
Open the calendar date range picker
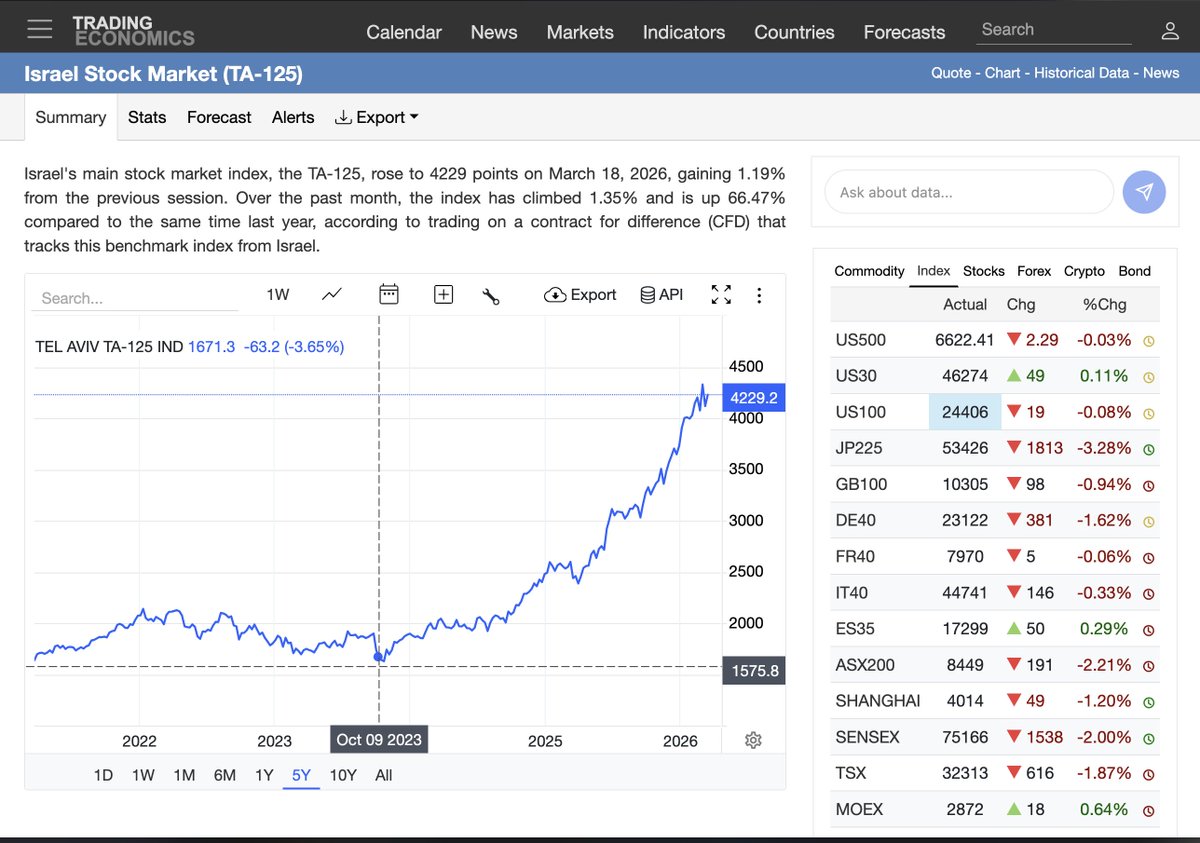(x=388, y=294)
